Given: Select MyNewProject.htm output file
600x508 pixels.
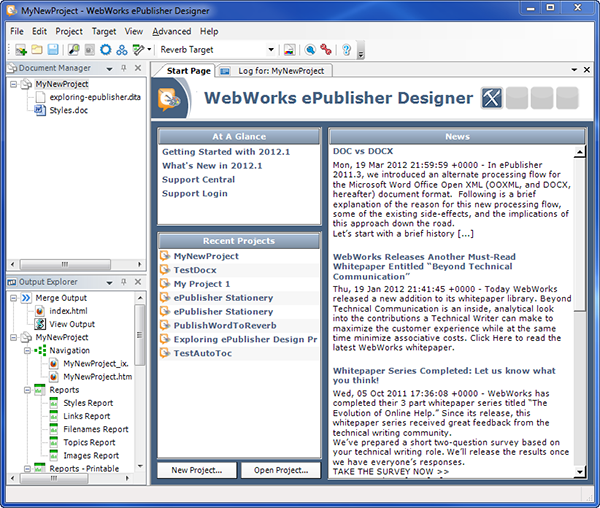Looking at the screenshot, I should point(98,377).
